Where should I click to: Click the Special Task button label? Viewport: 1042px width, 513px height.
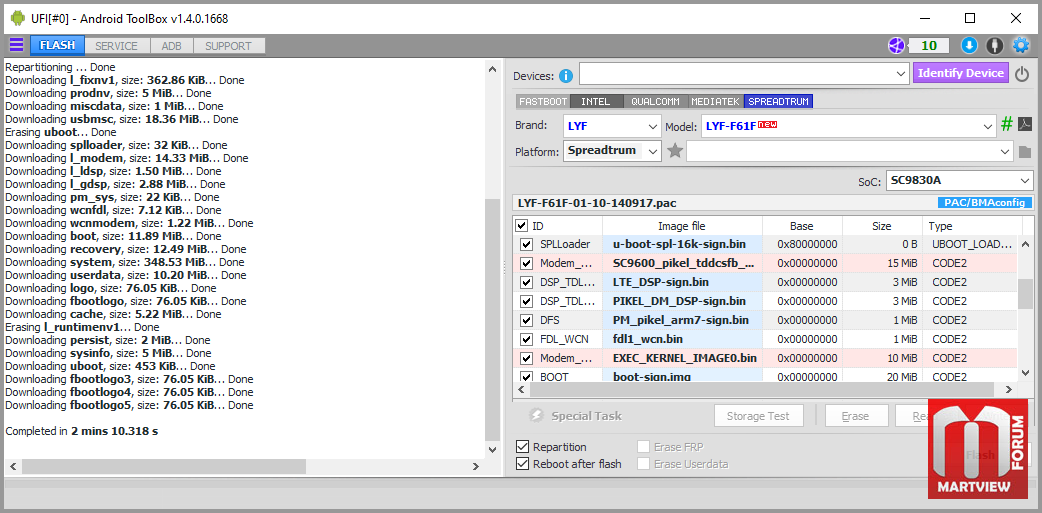point(586,416)
